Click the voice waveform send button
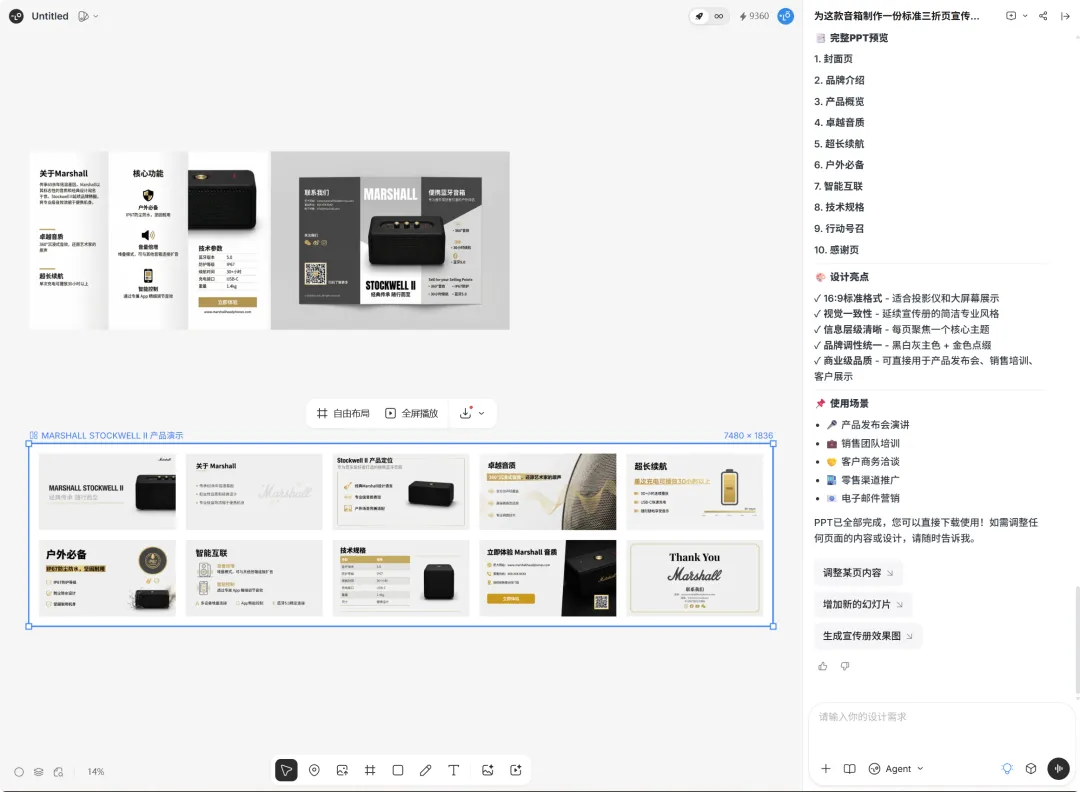The image size is (1080, 792). [x=1059, y=769]
